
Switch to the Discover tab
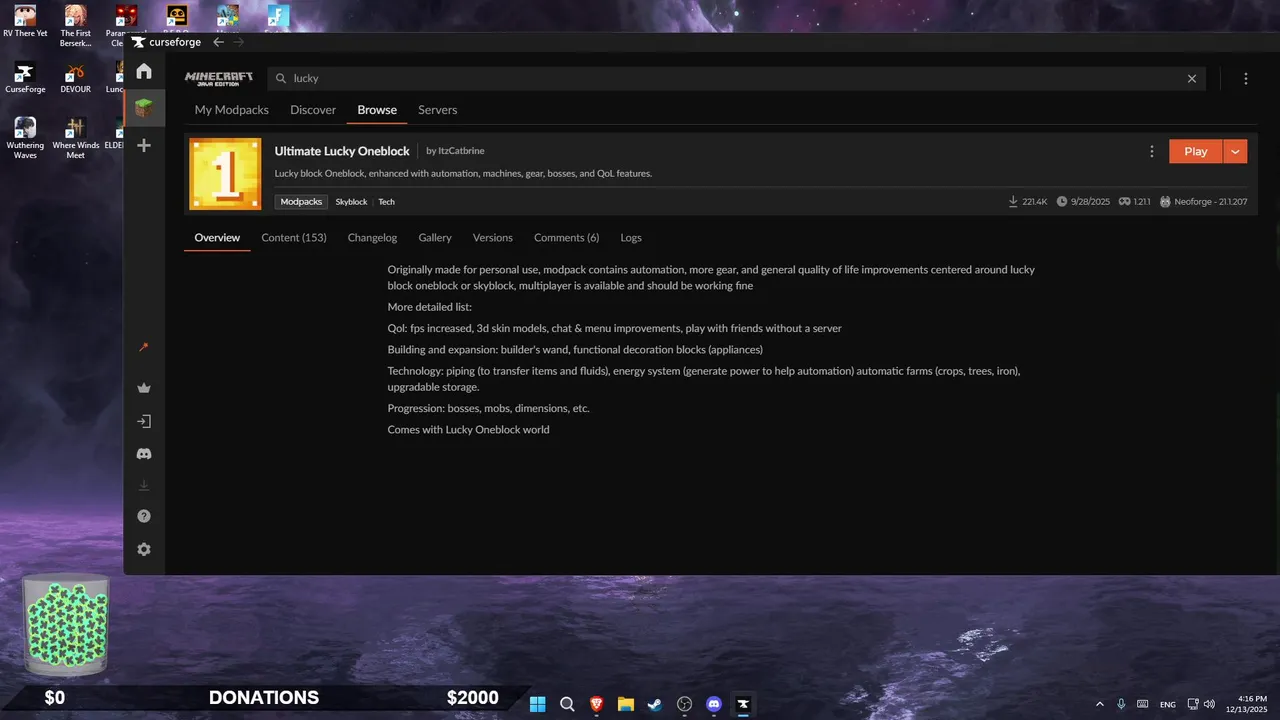313,110
